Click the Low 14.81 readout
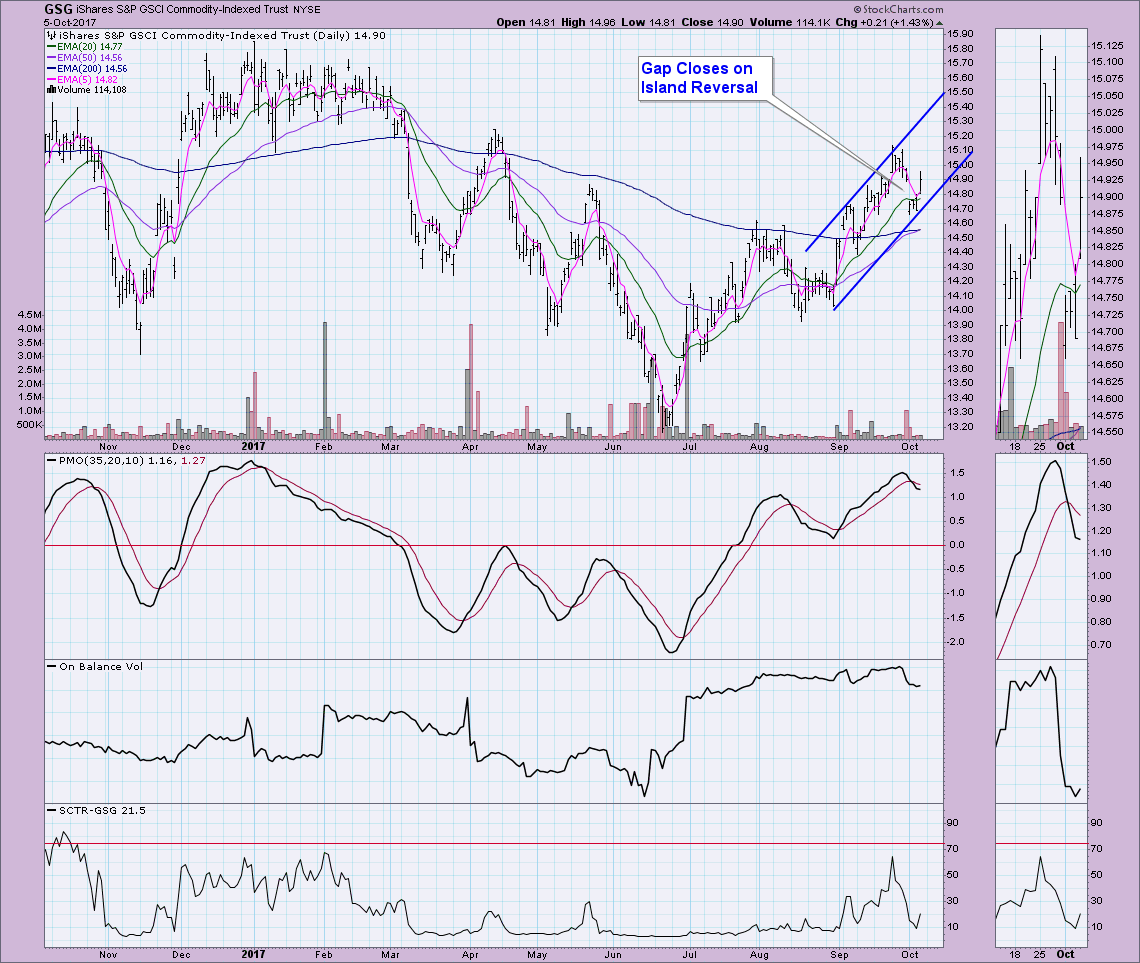This screenshot has height=963, width=1140. coord(648,23)
